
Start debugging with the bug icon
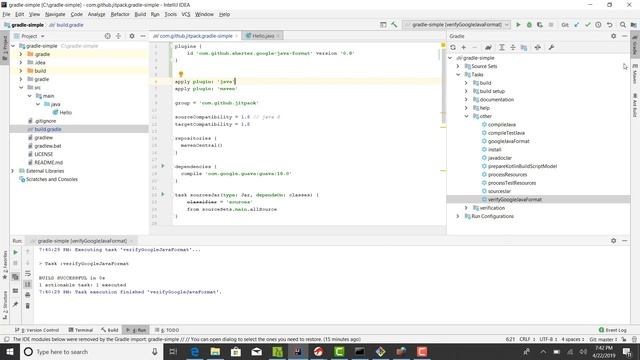click(x=529, y=25)
